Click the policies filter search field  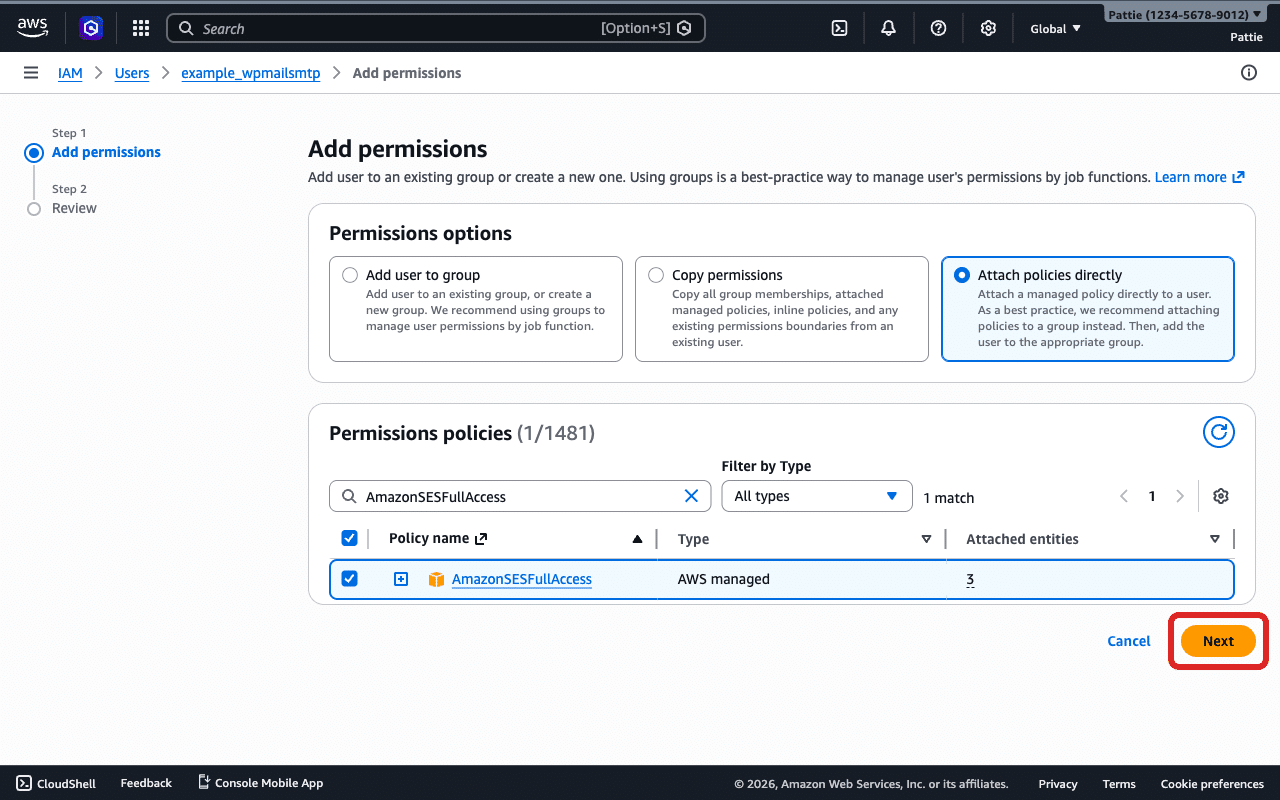click(x=520, y=496)
